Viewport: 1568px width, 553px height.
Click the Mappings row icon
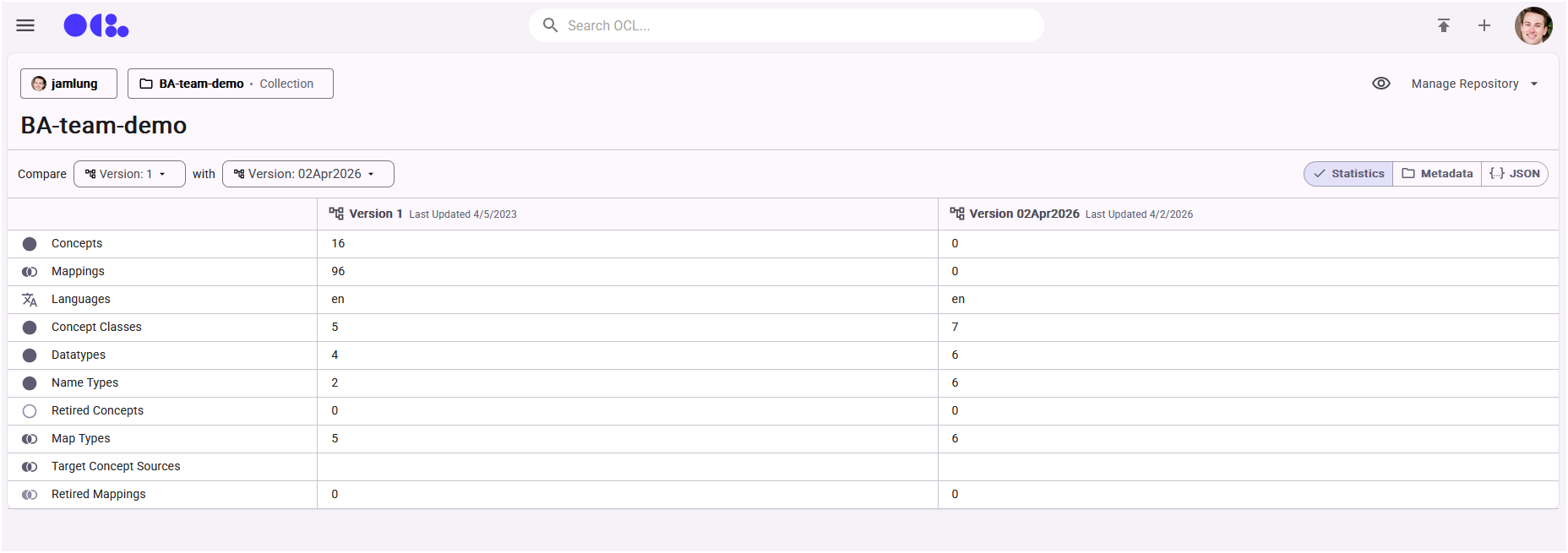click(x=30, y=272)
